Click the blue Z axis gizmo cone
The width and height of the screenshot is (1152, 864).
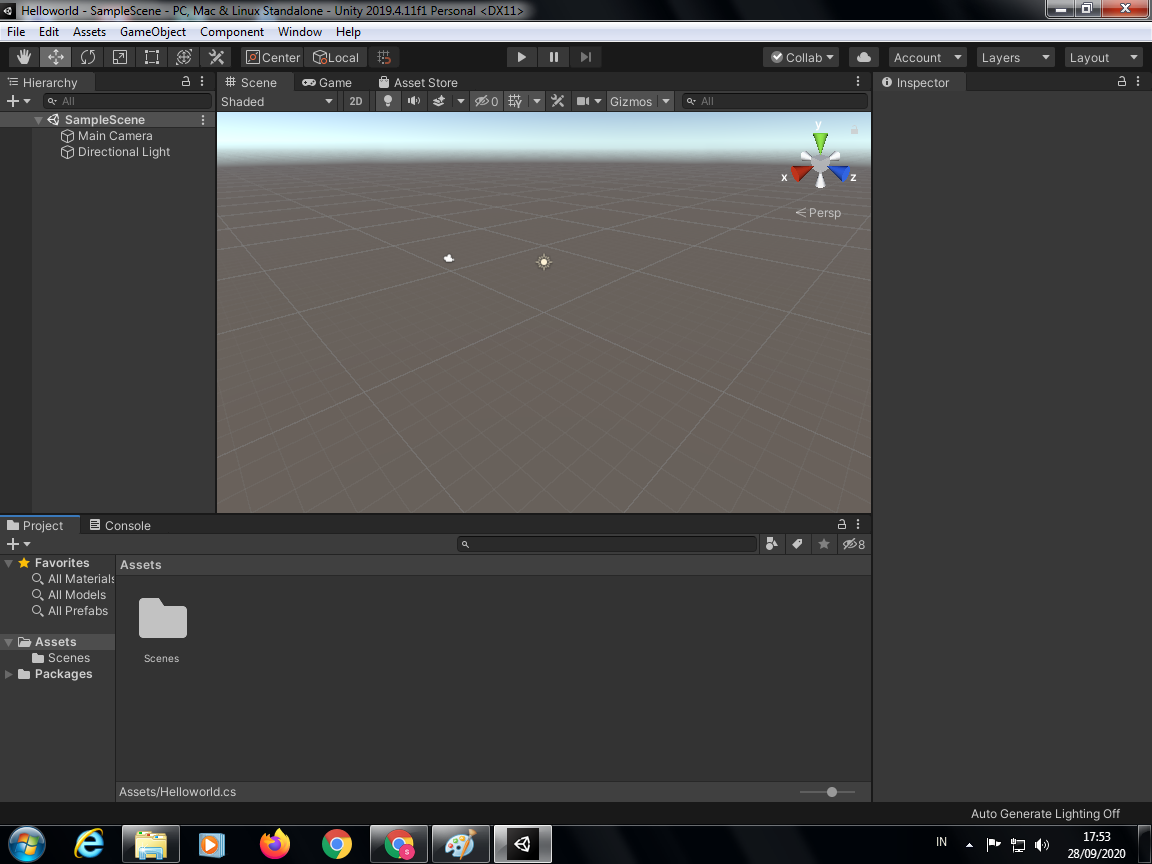click(839, 173)
